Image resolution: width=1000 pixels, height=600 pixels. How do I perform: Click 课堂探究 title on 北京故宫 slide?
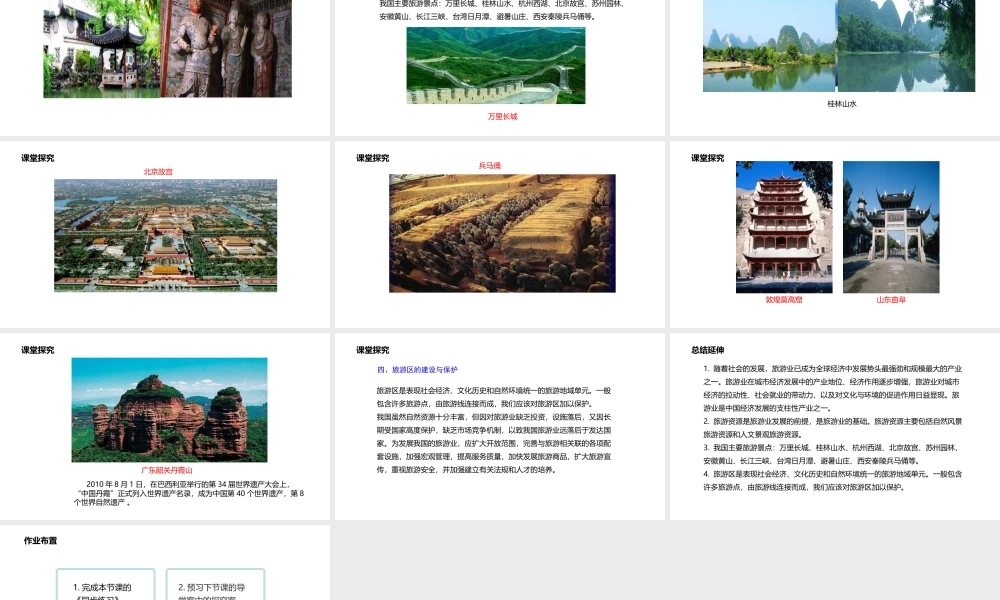38,157
